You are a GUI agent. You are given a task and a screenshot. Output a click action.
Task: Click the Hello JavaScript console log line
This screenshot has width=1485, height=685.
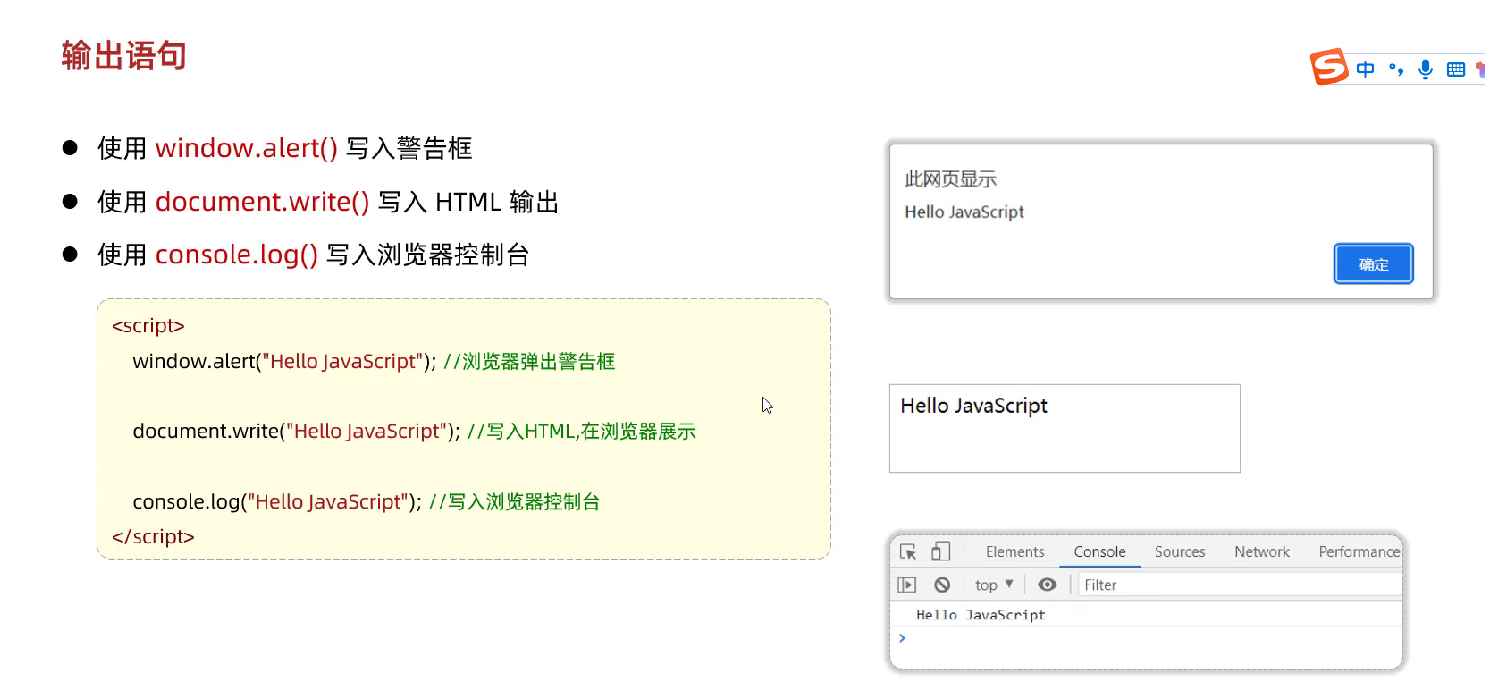[980, 615]
